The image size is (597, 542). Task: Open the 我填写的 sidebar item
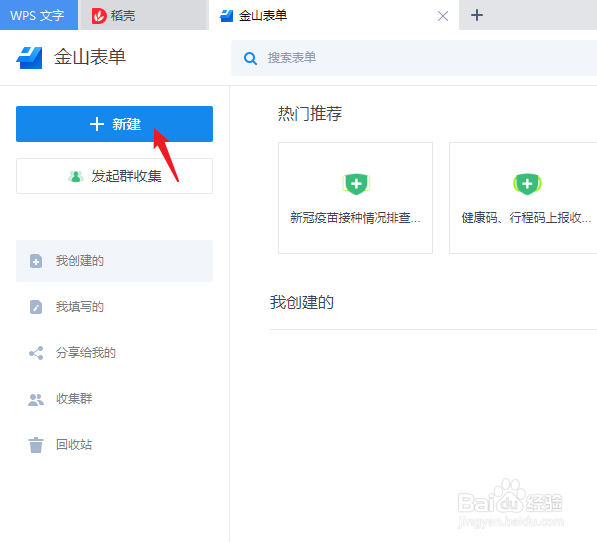(114, 307)
